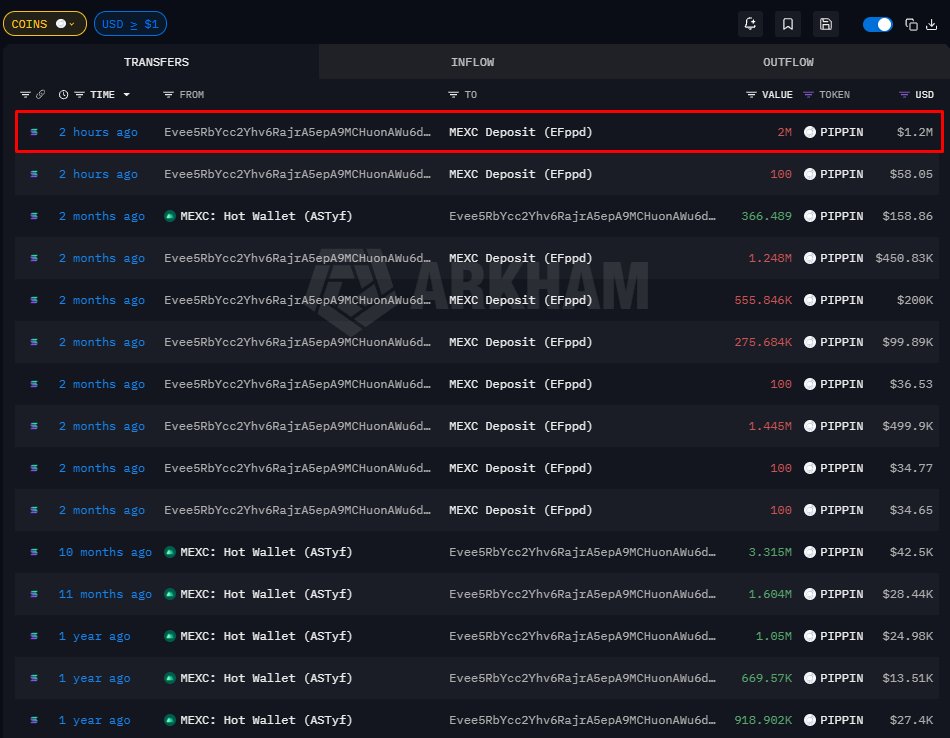Click the save floppy disk icon
The height and width of the screenshot is (738, 950).
[x=826, y=24]
